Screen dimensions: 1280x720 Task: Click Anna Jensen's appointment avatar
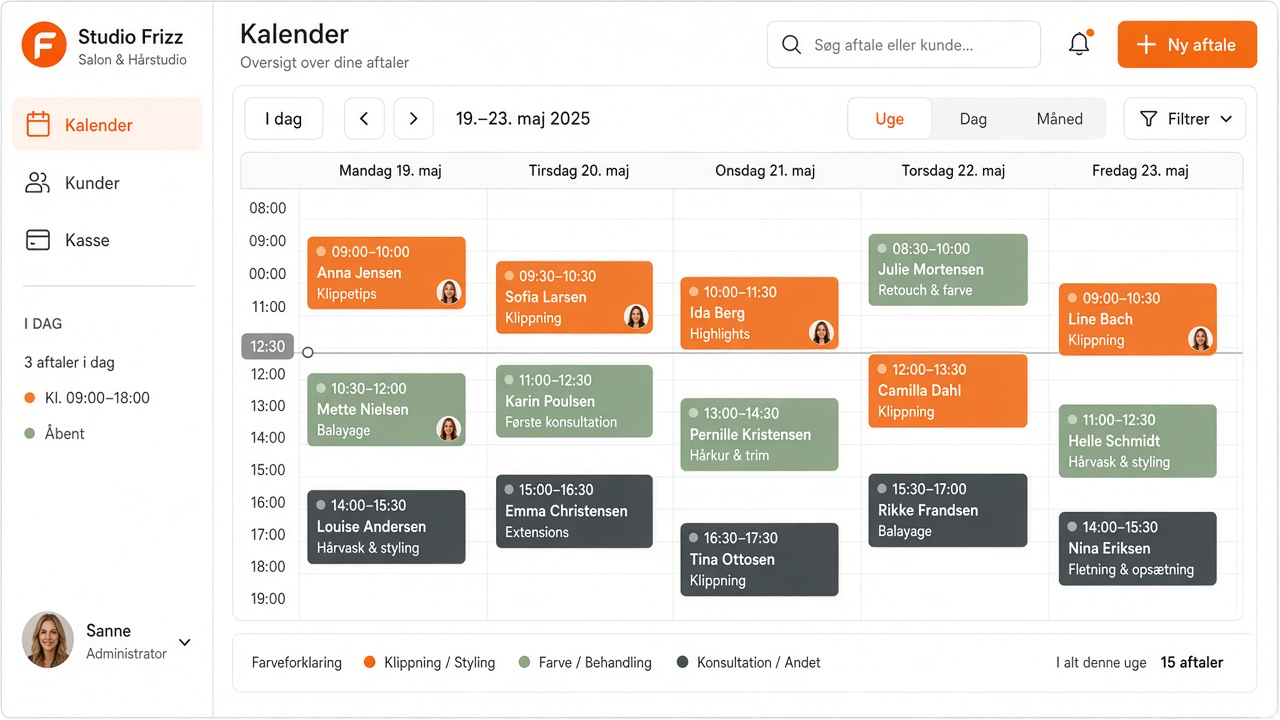pyautogui.click(x=449, y=292)
